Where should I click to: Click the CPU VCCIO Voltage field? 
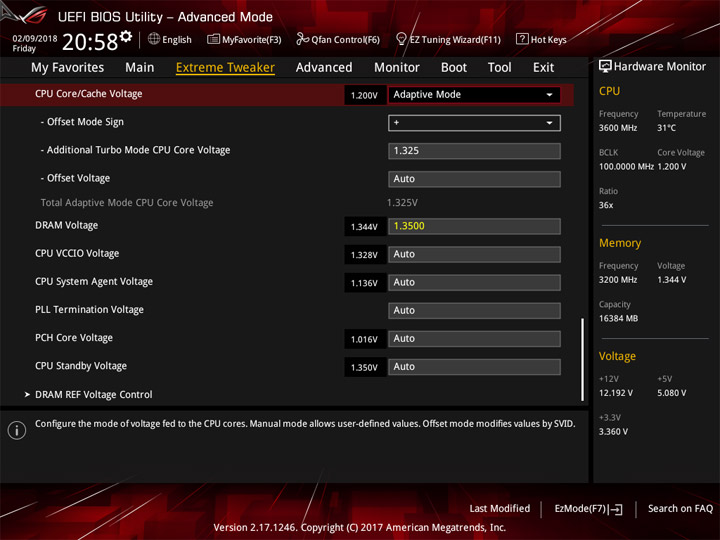[474, 254]
